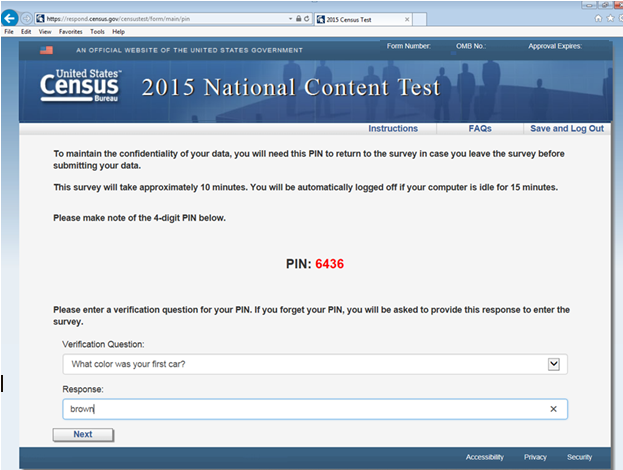
Task: Close the 2015 Census Test tab
Action: (x=407, y=19)
